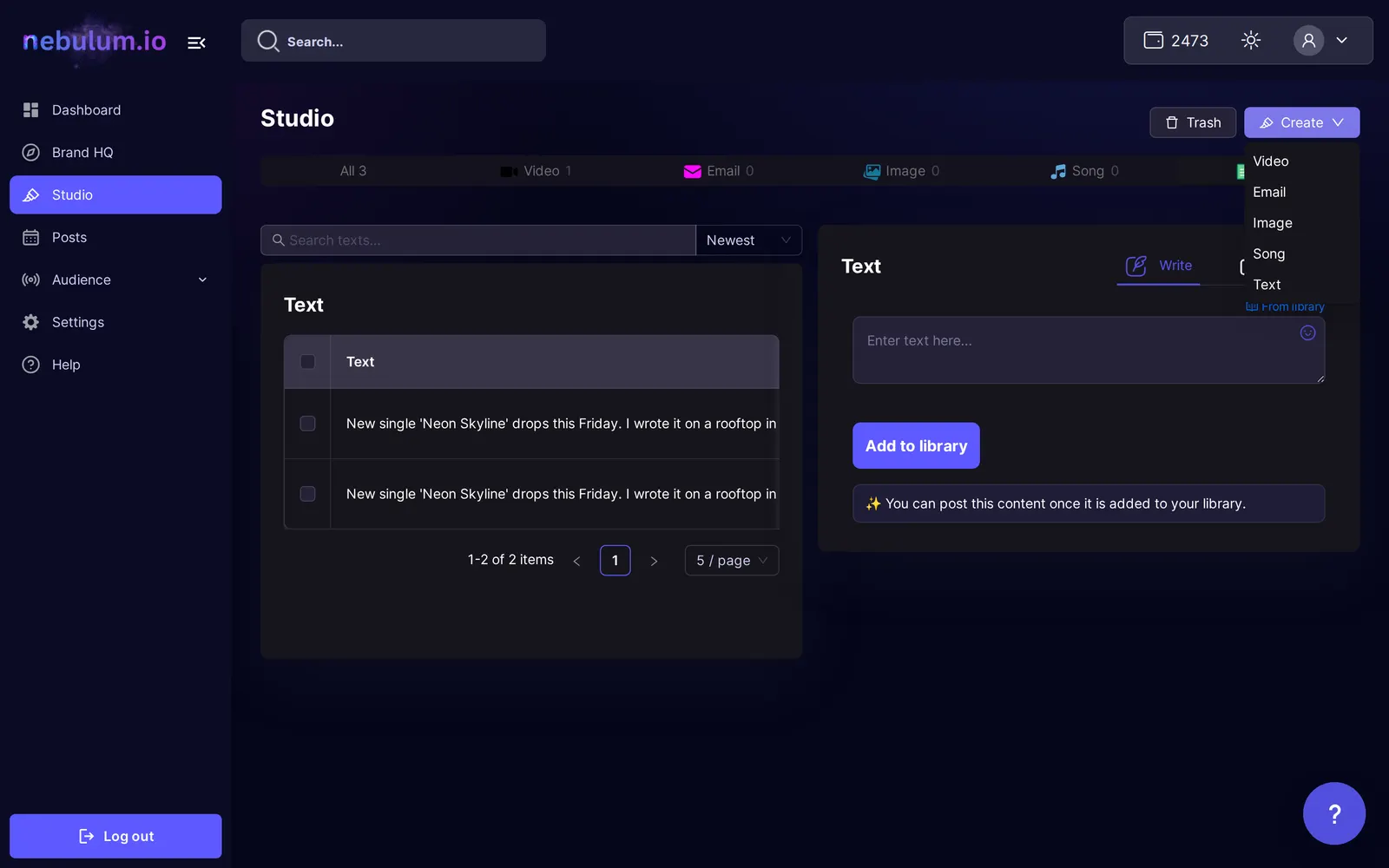Viewport: 1389px width, 868px height.
Task: Open second 'New single Neon Skyline' text row
Action: (561, 494)
